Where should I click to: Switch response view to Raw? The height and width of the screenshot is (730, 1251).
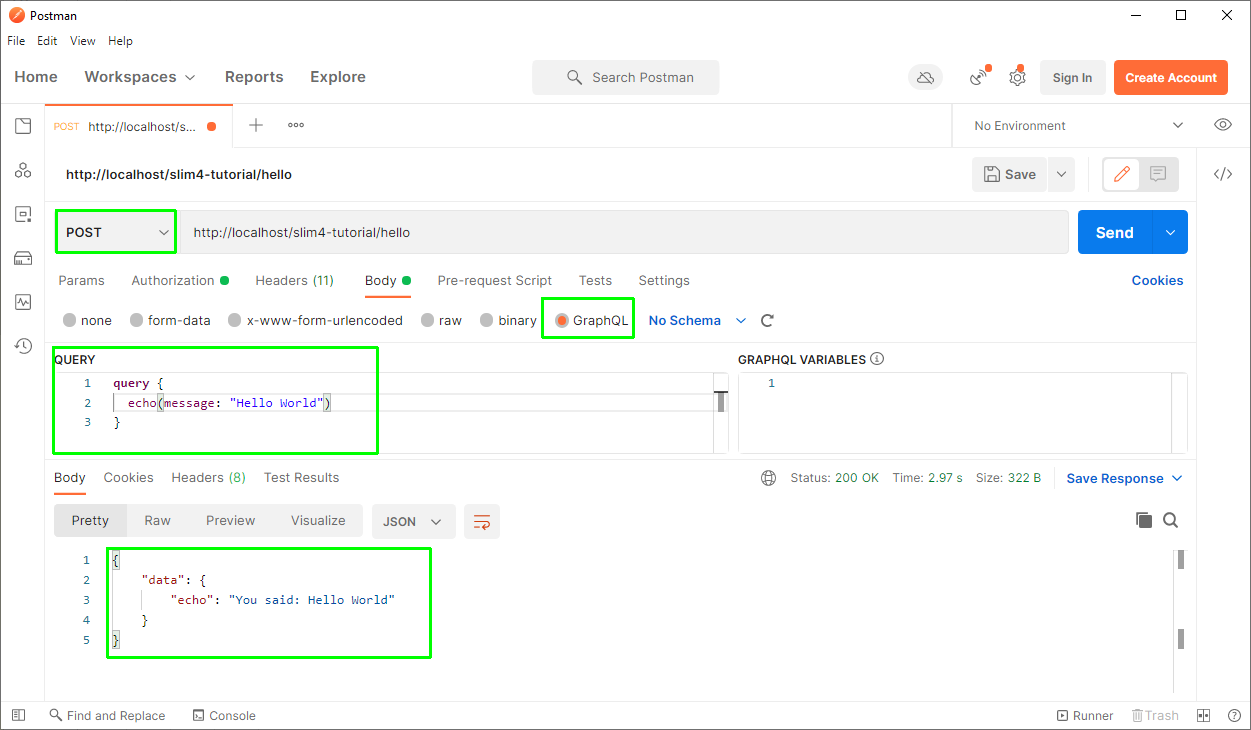(x=157, y=521)
